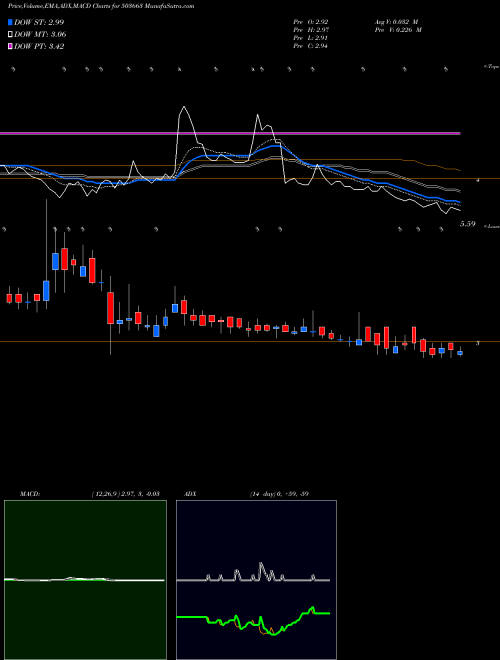The width and height of the screenshot is (500, 660).
Task: Click the magenta DOW PT legend swatch
Action: point(10,47)
